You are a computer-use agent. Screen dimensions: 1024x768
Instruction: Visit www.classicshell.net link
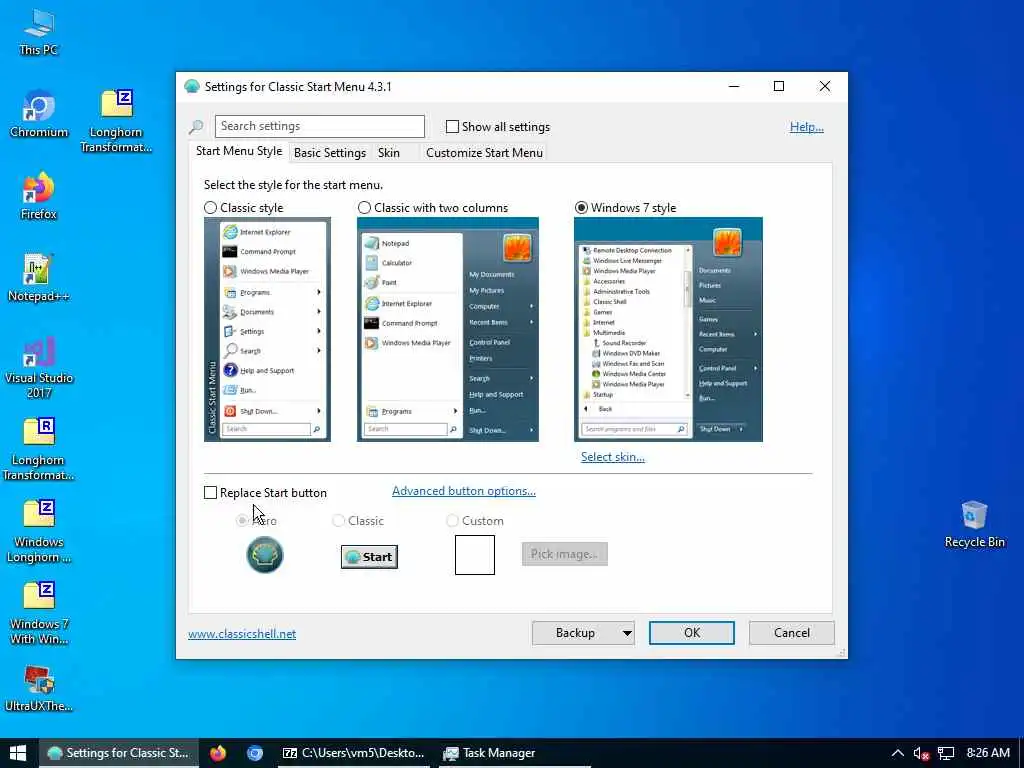click(x=242, y=633)
